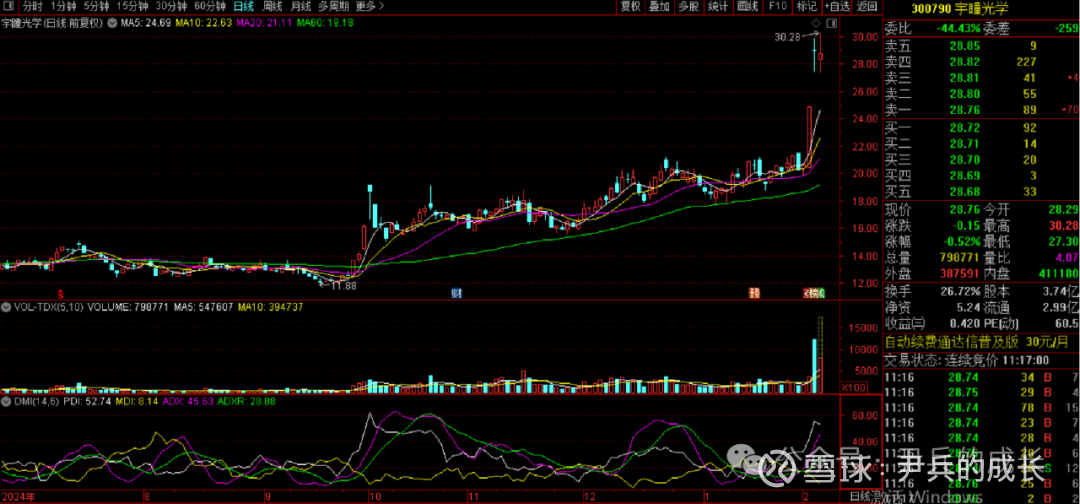This screenshot has height=504, width=1080.
Task: Select the 30分钟 period tab
Action: [x=171, y=7]
